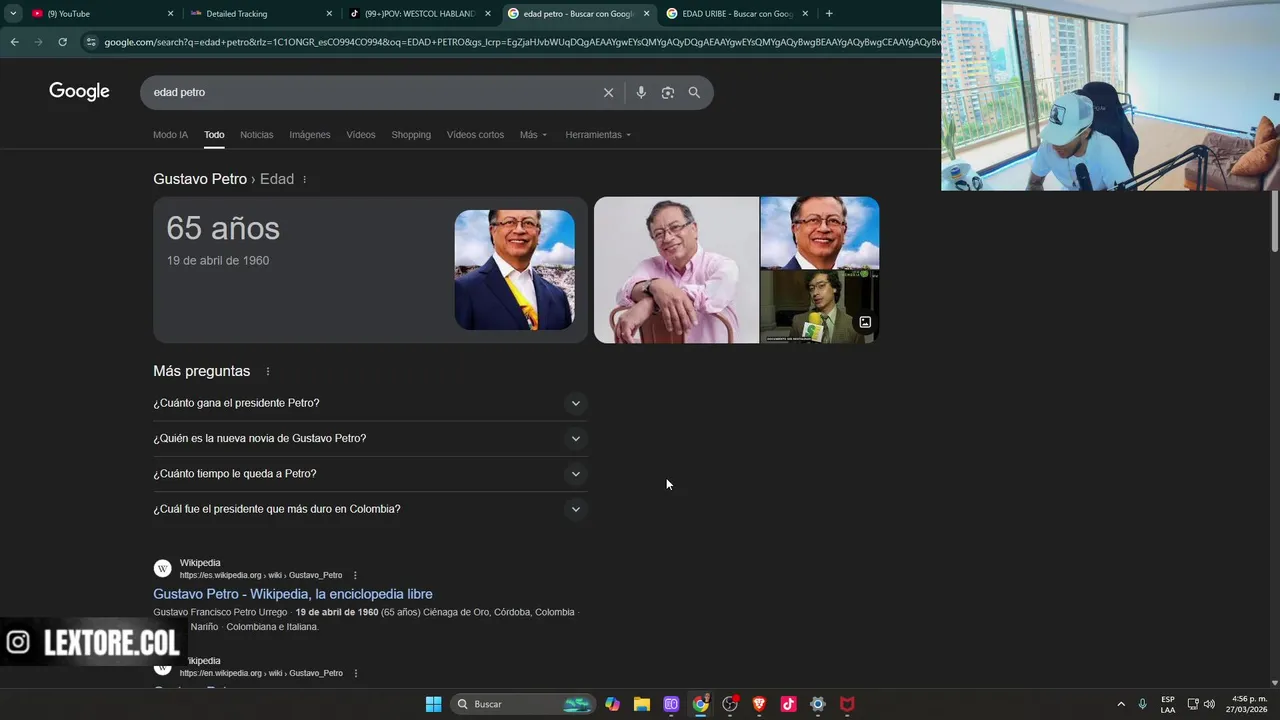Click the magnifier search submit icon

click(694, 92)
